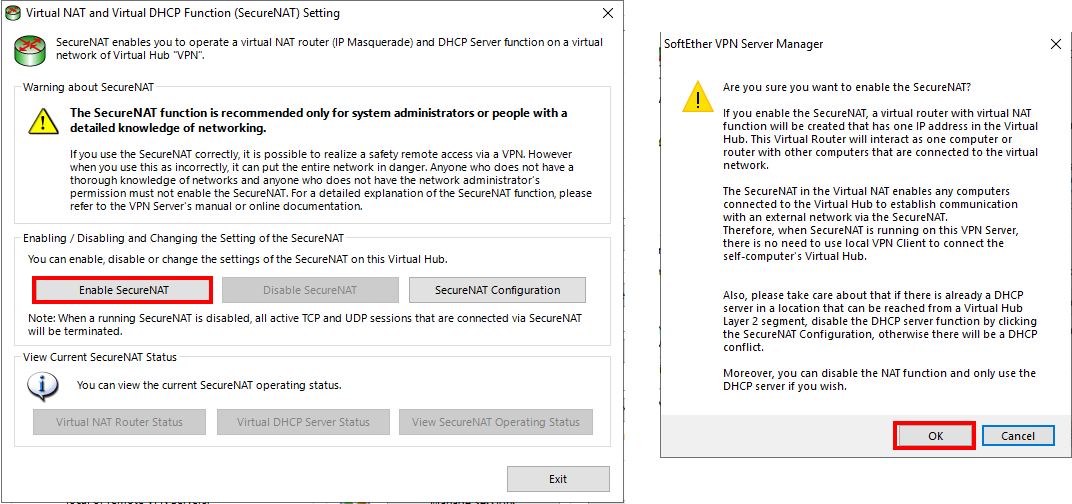This screenshot has width=1072, height=504.
Task: Click the SecureNAT app icon in title bar
Action: [x=12, y=13]
